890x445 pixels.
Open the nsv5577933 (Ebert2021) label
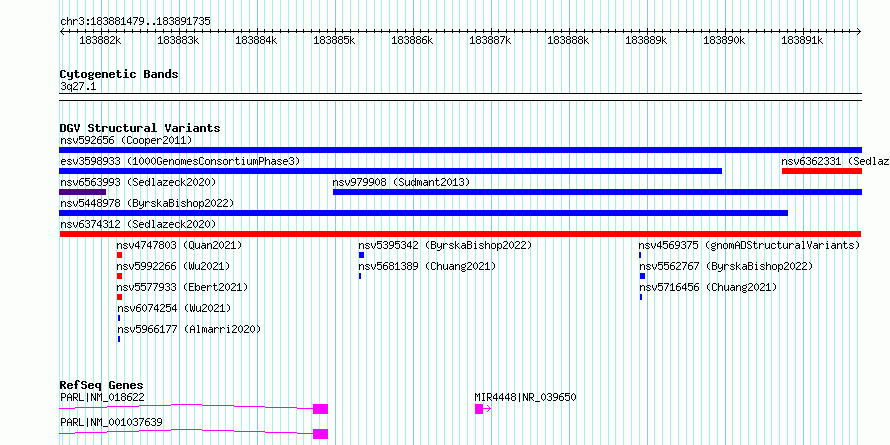pyautogui.click(x=182, y=287)
